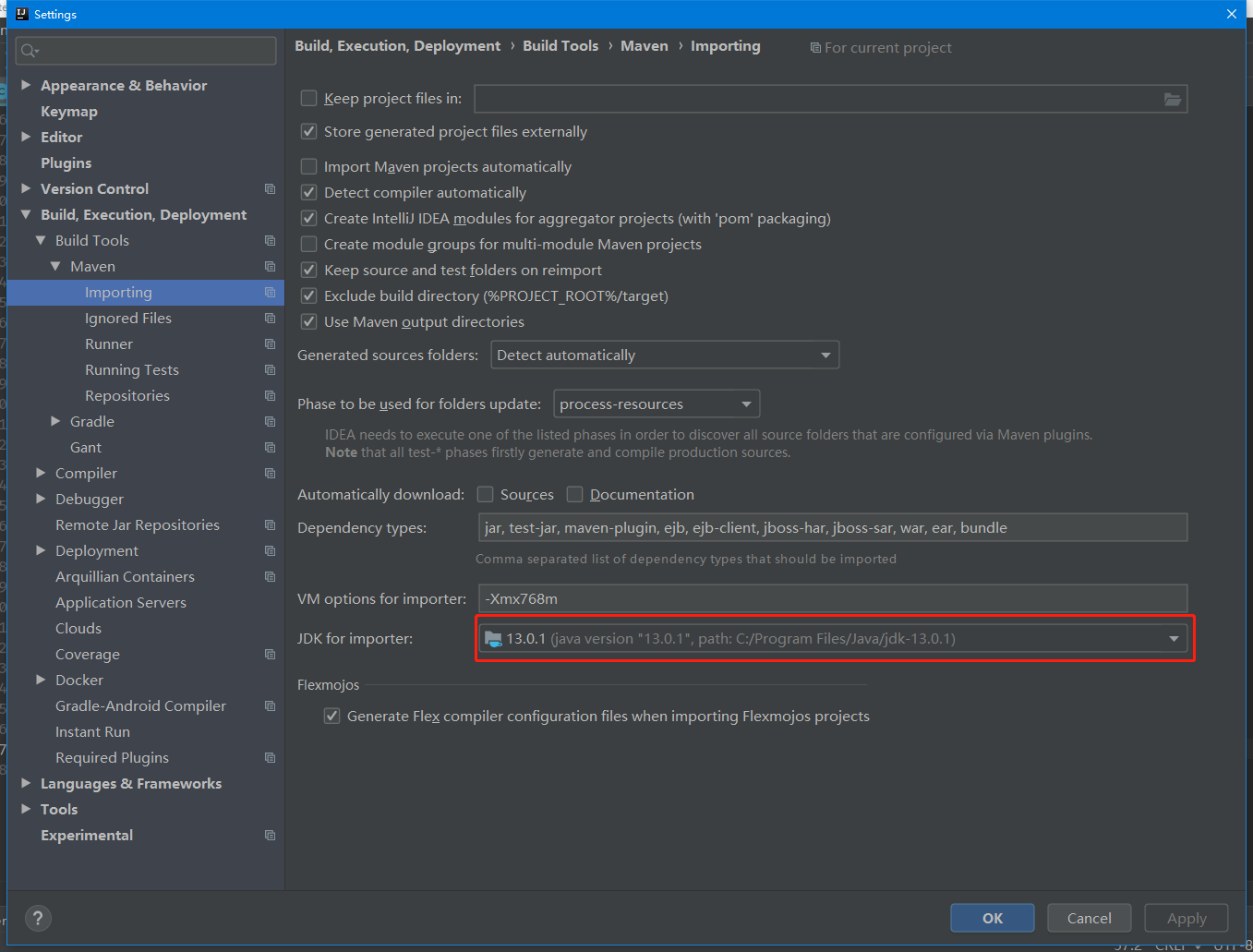
Task: Click the OK button
Action: 992,917
